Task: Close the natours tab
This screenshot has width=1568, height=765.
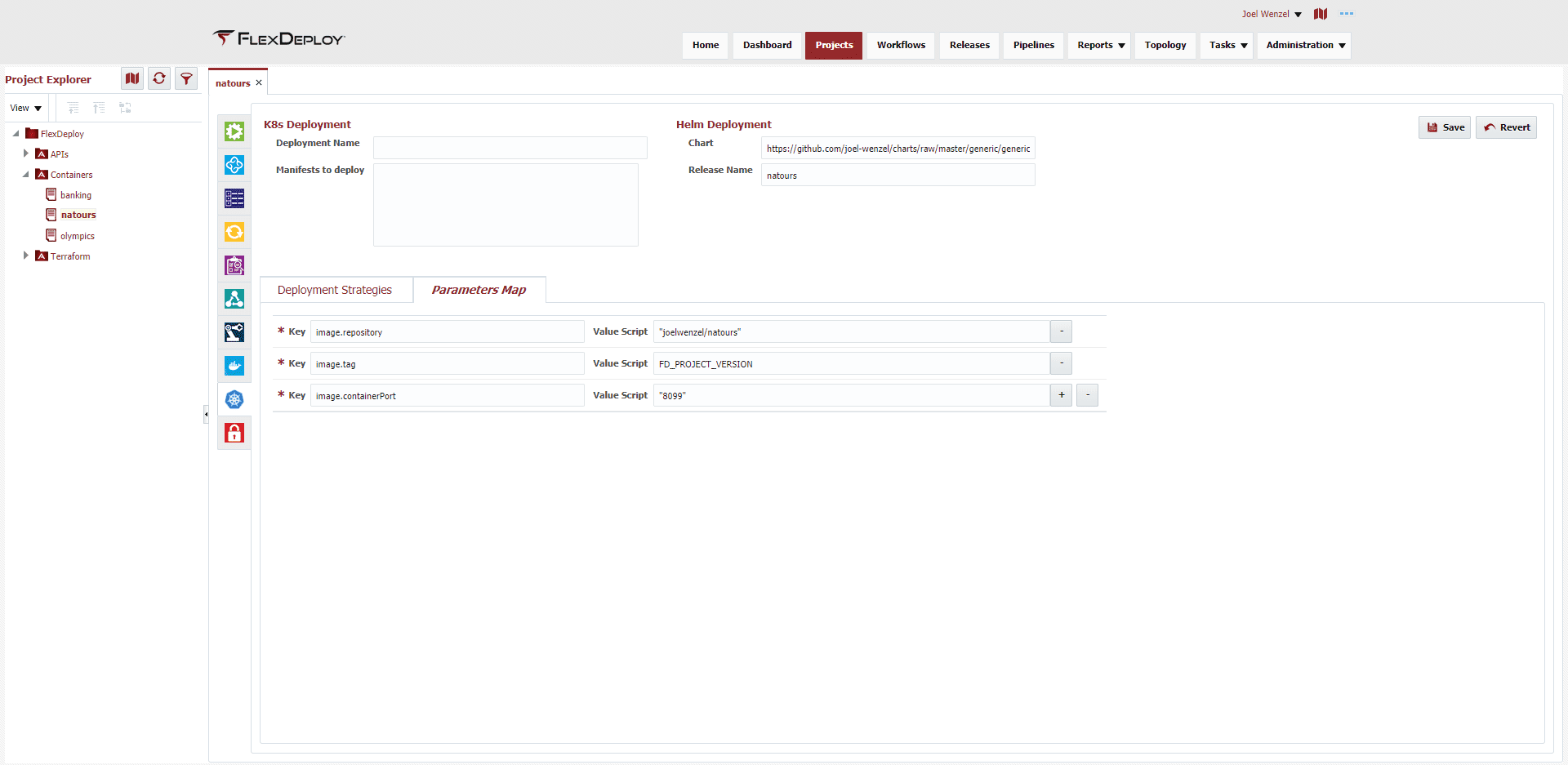Action: pyautogui.click(x=259, y=82)
